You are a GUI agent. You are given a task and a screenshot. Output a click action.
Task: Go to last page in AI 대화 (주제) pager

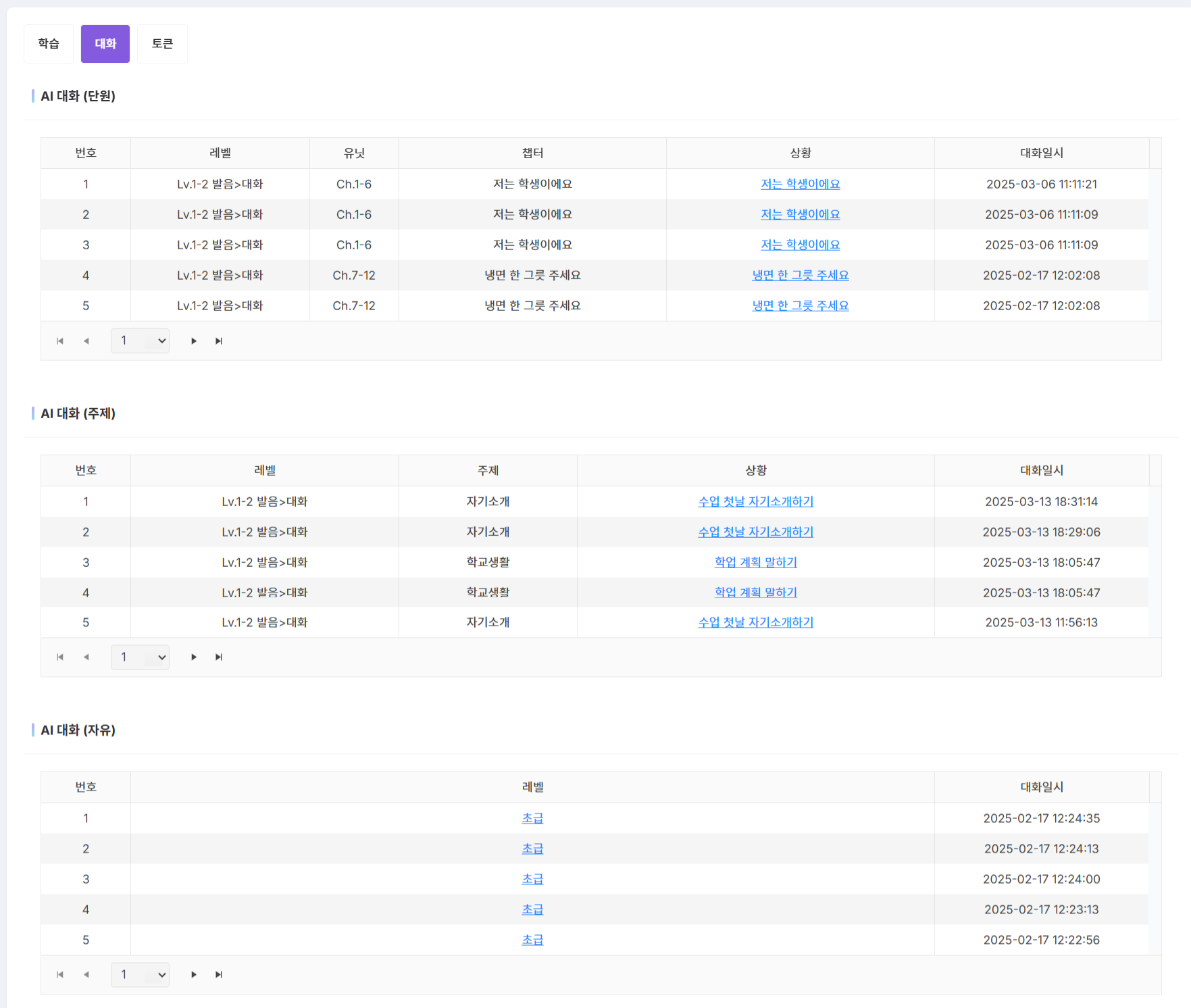[219, 657]
